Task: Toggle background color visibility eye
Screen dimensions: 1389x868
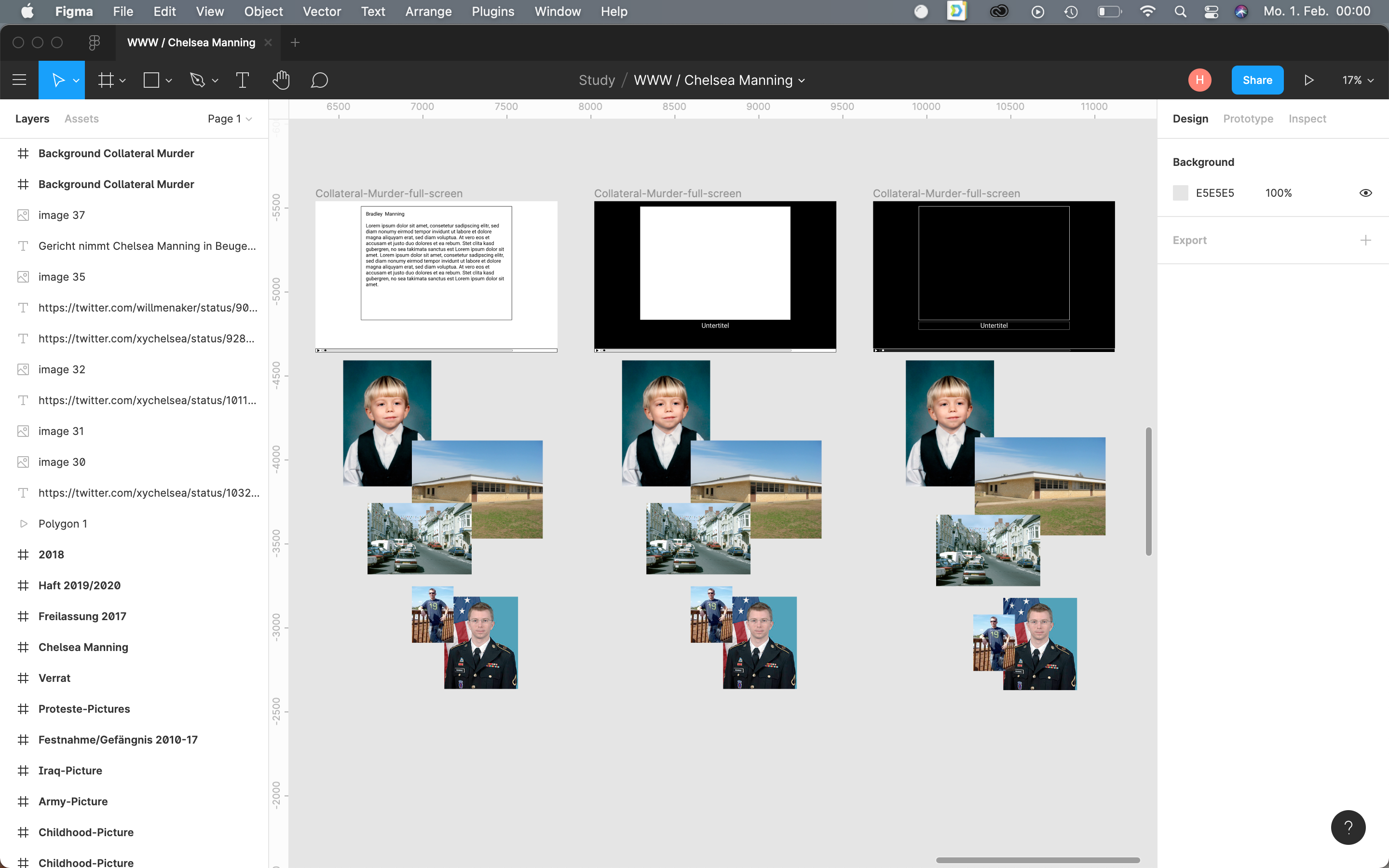Action: (x=1365, y=193)
